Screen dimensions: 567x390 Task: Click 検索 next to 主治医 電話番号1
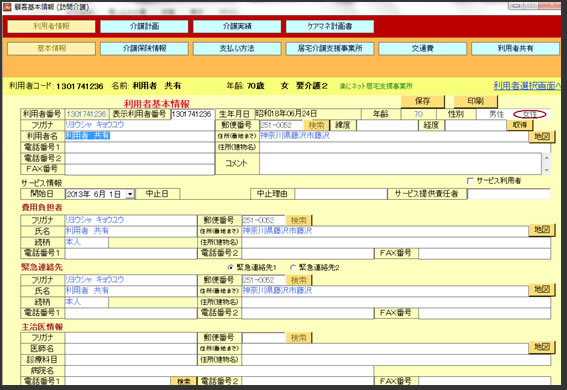[x=184, y=381]
